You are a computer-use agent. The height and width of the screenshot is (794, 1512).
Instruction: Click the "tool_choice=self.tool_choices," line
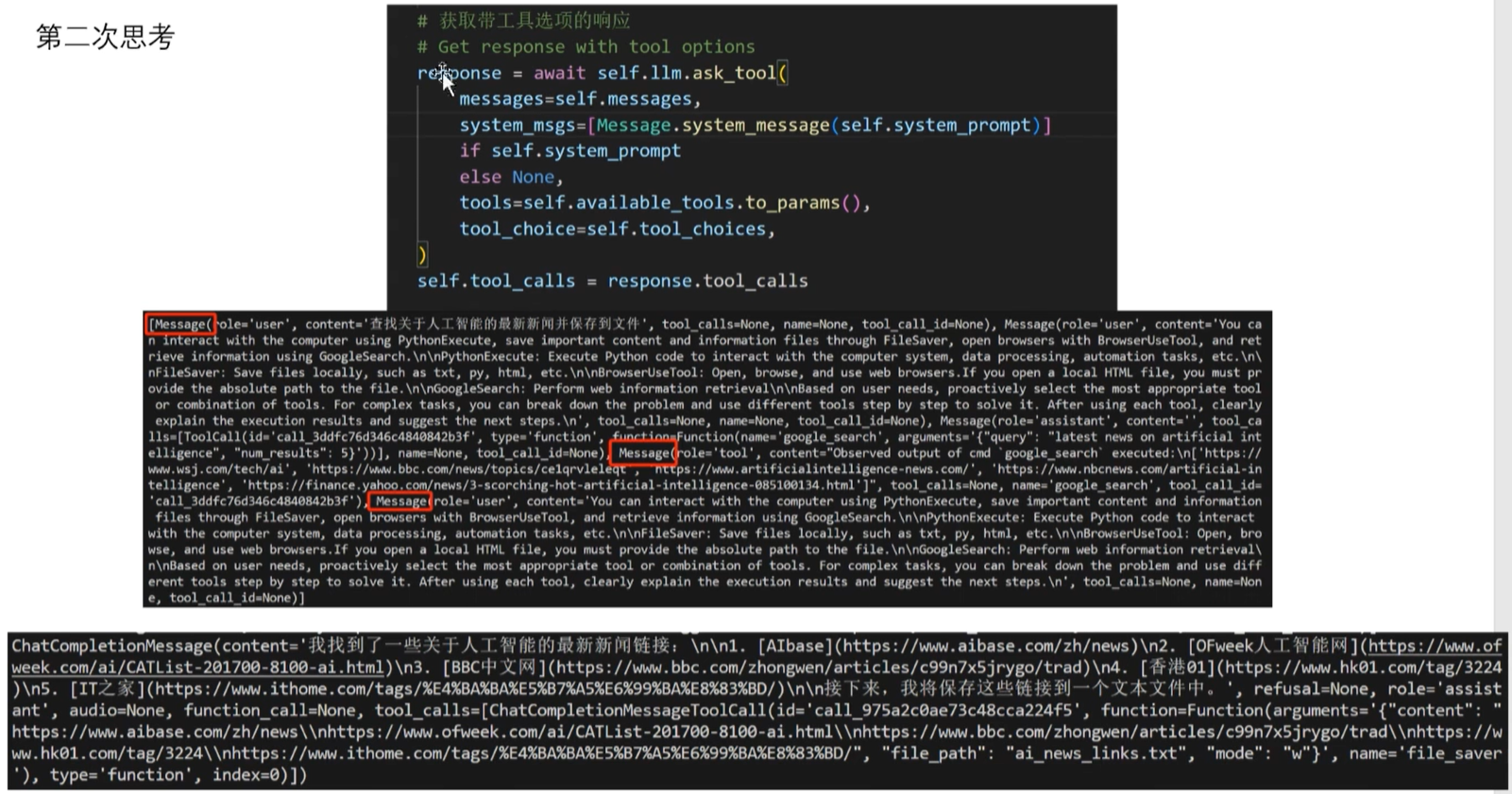pyautogui.click(x=616, y=229)
